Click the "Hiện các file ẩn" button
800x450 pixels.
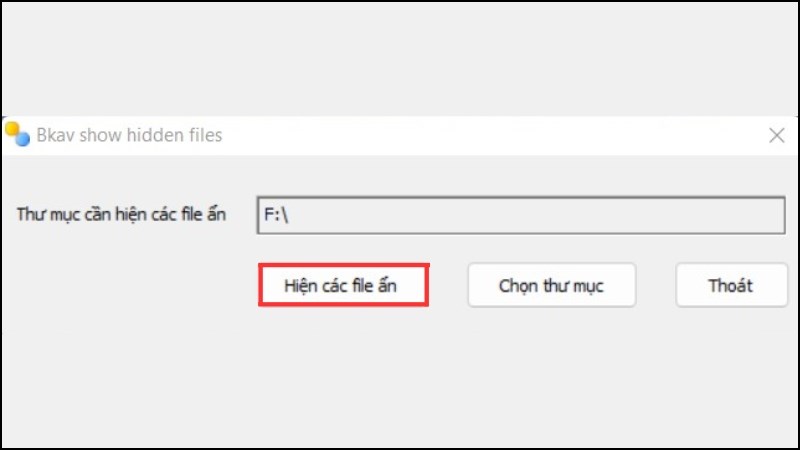(x=344, y=285)
